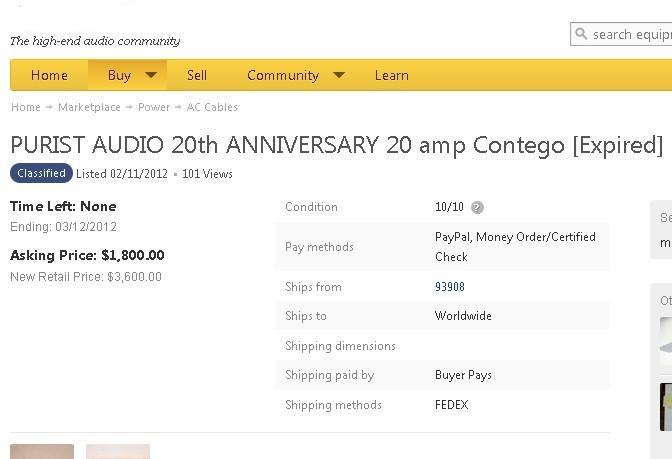Follow the Home breadcrumb link

[x=26, y=107]
